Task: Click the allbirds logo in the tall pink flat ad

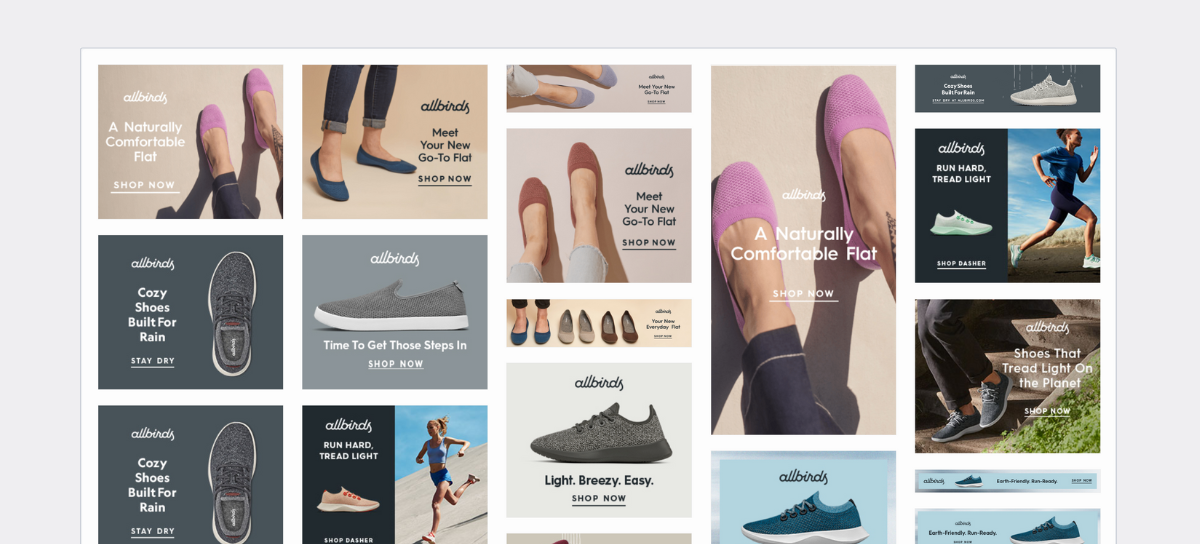Action: pyautogui.click(x=803, y=195)
